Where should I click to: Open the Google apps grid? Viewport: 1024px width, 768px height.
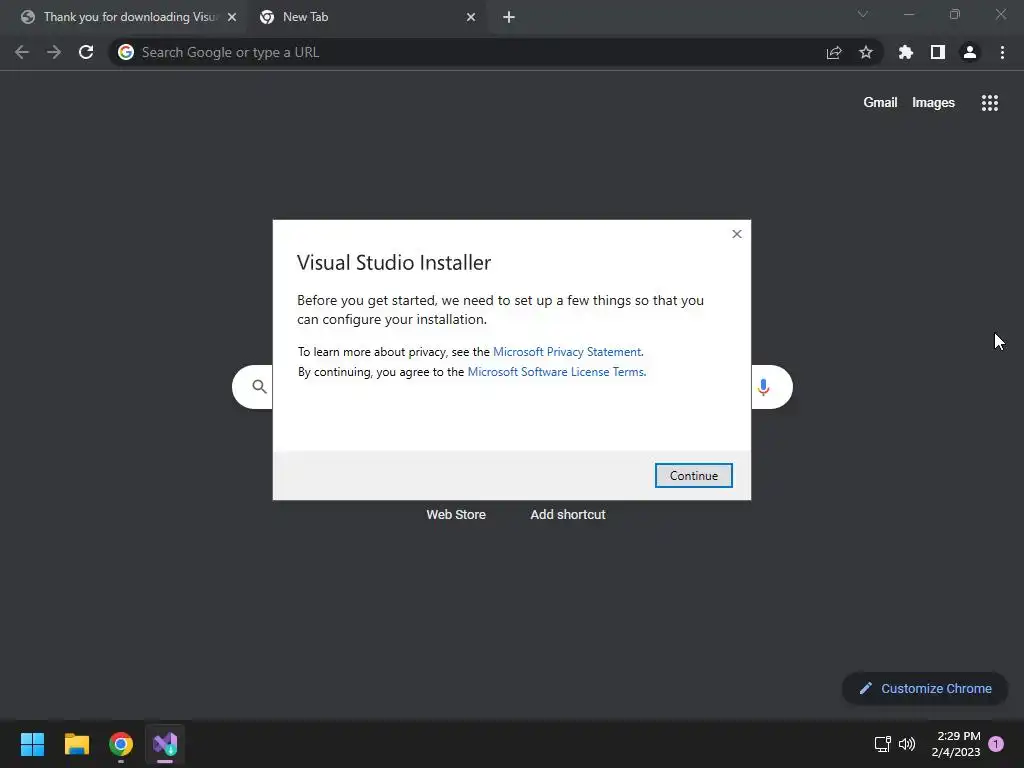pos(990,103)
